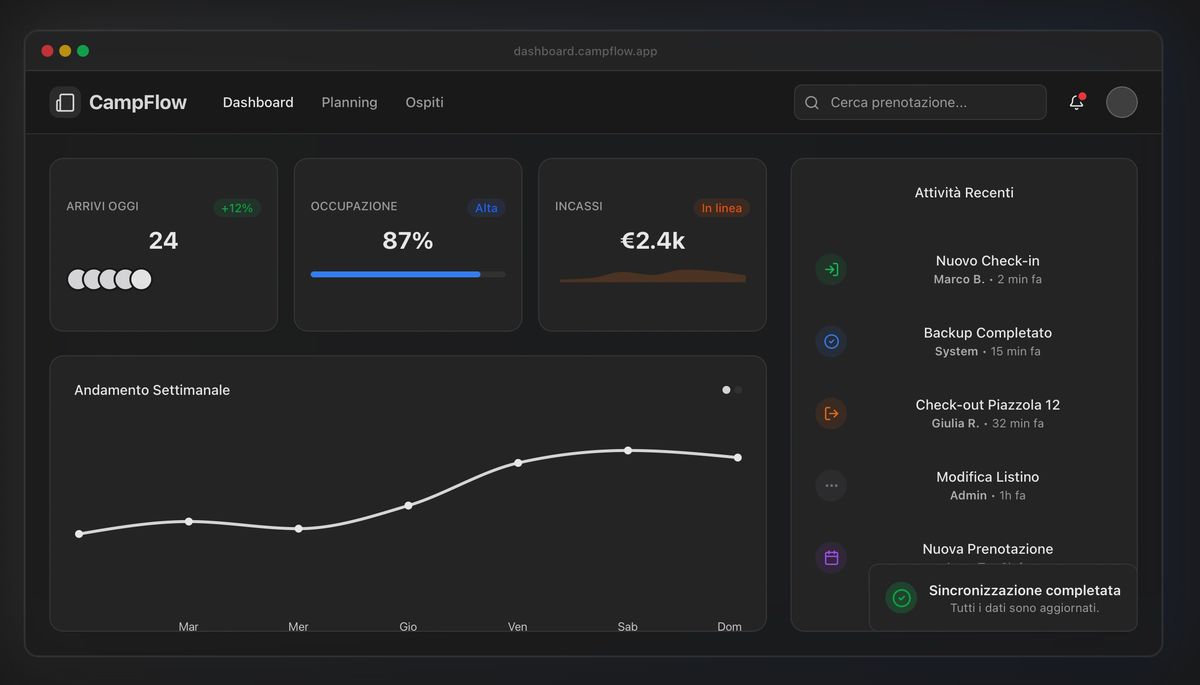1200x685 pixels.
Task: Switch to the Ospiti tab
Action: pyautogui.click(x=424, y=102)
